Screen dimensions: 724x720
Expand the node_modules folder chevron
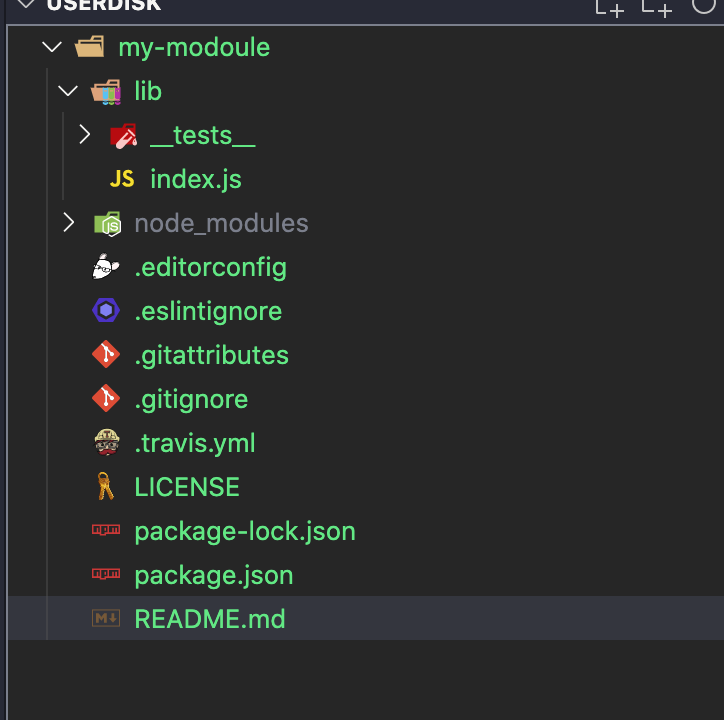click(68, 223)
